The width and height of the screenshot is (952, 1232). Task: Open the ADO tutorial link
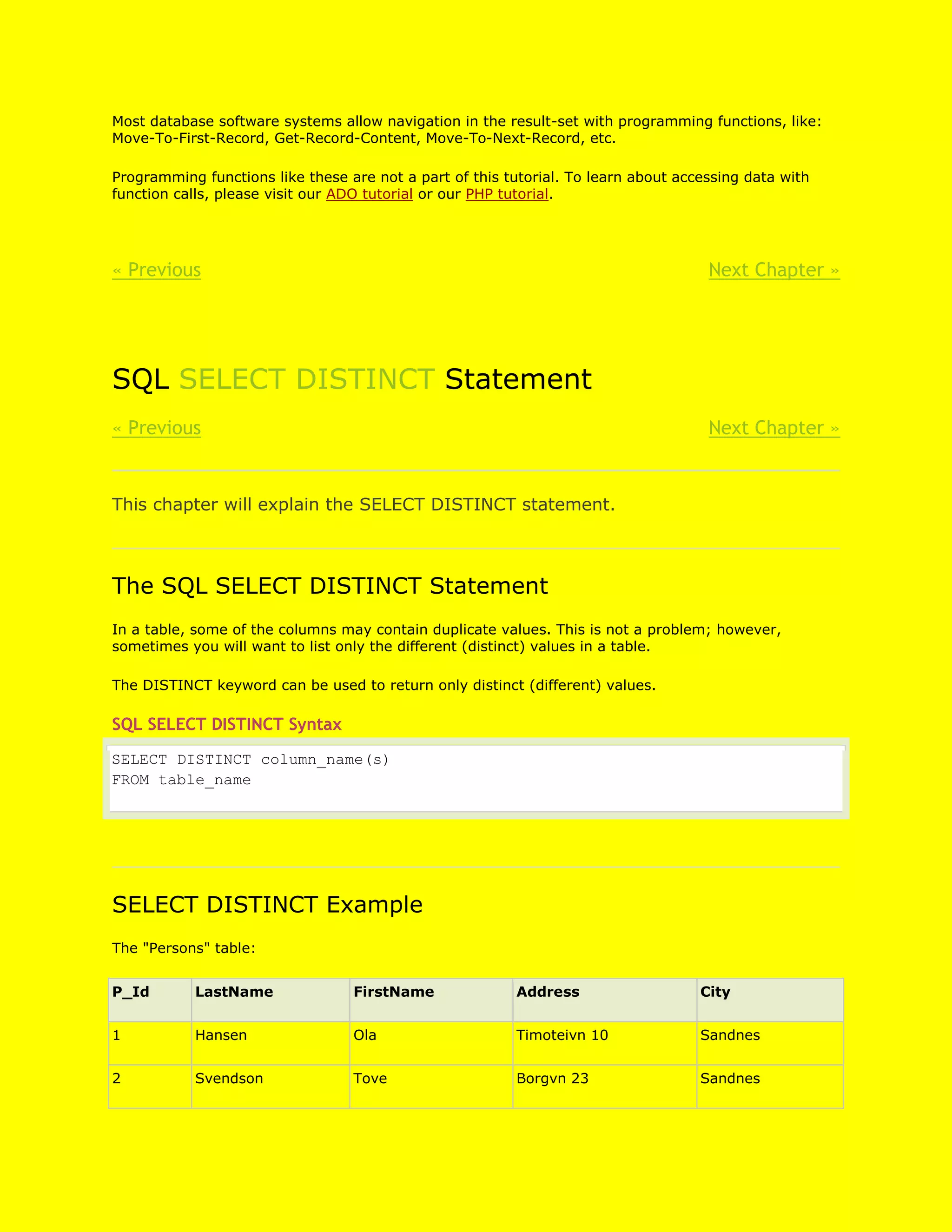369,194
